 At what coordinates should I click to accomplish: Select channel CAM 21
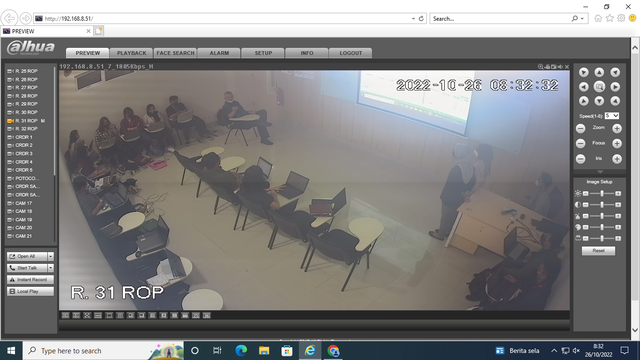(24, 236)
